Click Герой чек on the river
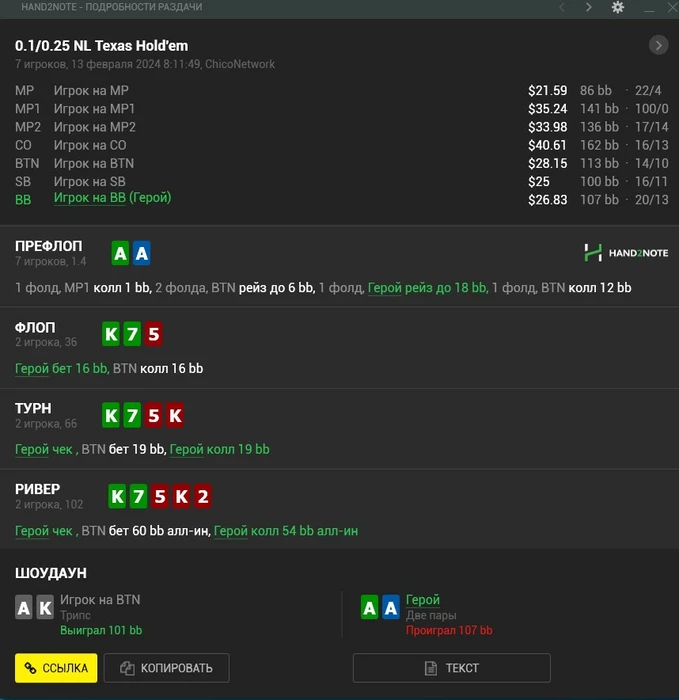The height and width of the screenshot is (700, 679). tap(44, 531)
